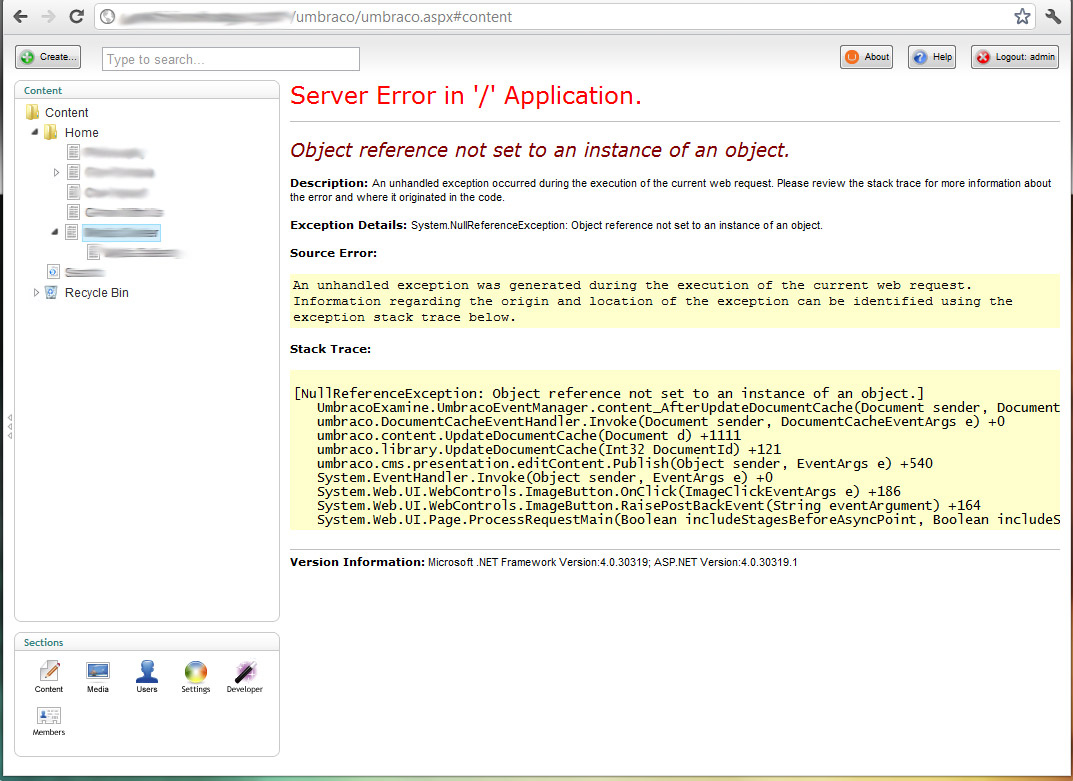Open the browser wrench menu

pos(1053,16)
